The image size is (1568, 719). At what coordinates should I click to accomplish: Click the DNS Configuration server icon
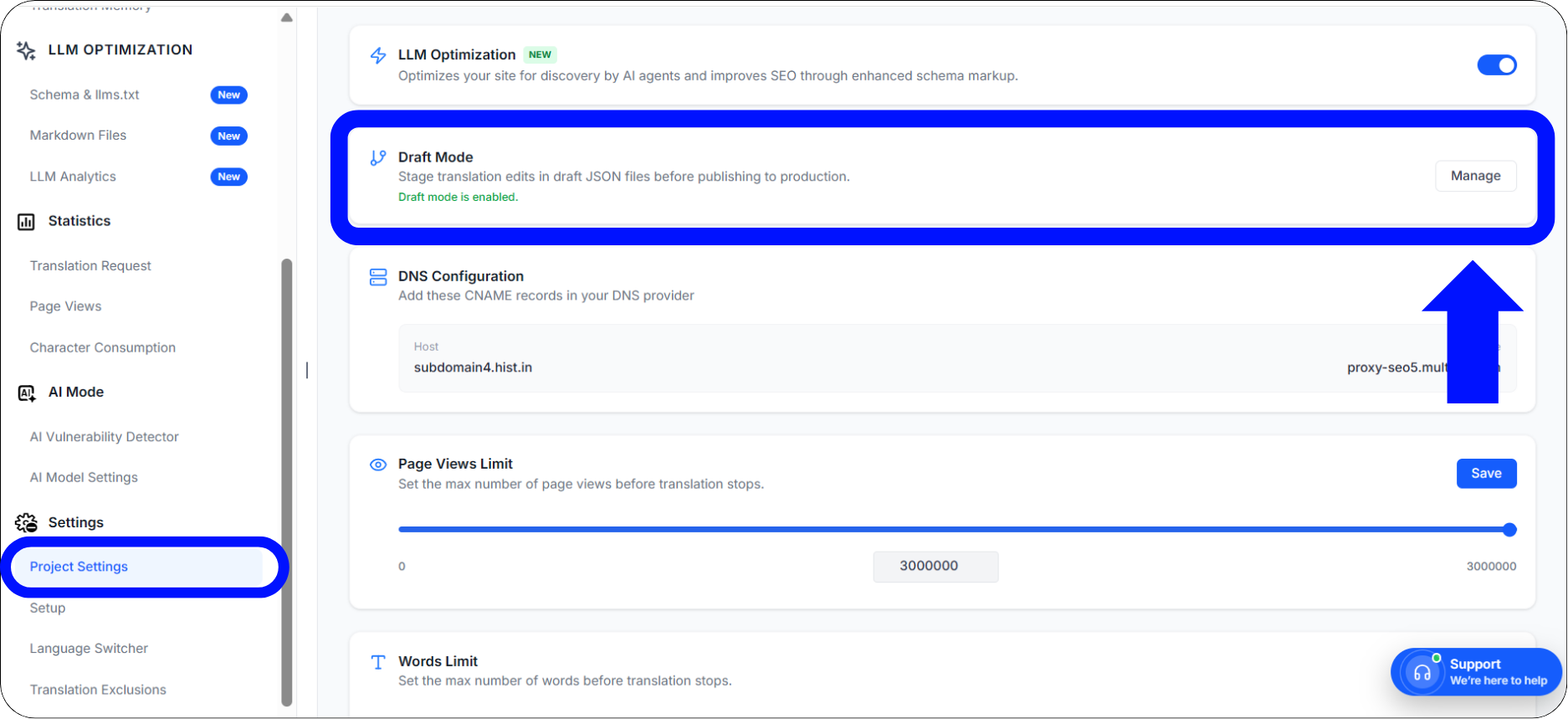[x=378, y=277]
